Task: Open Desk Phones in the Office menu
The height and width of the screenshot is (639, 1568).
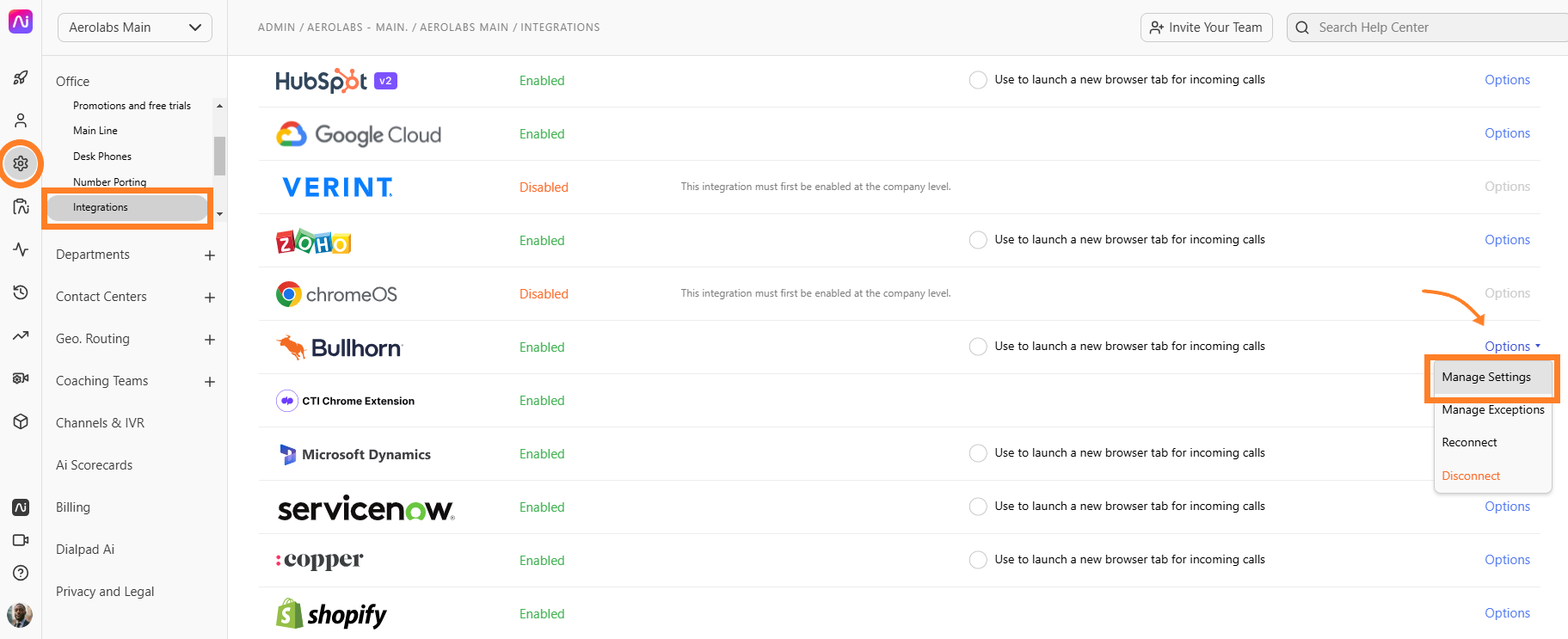Action: (x=102, y=157)
